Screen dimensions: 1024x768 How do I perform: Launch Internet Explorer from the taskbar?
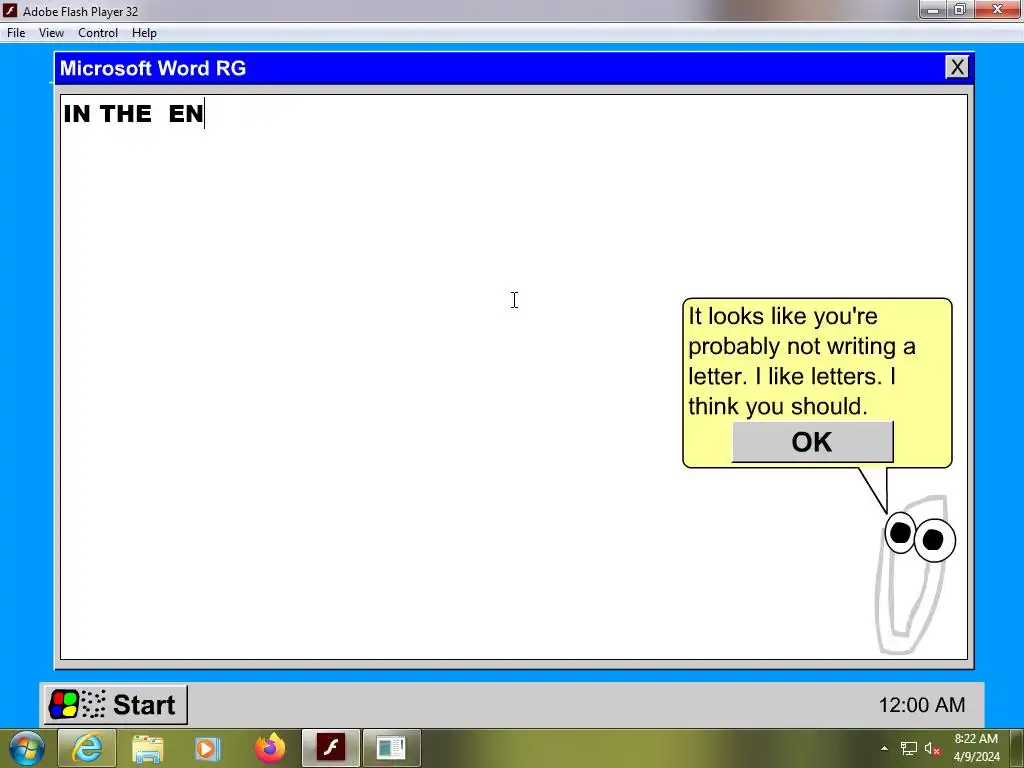coord(87,748)
